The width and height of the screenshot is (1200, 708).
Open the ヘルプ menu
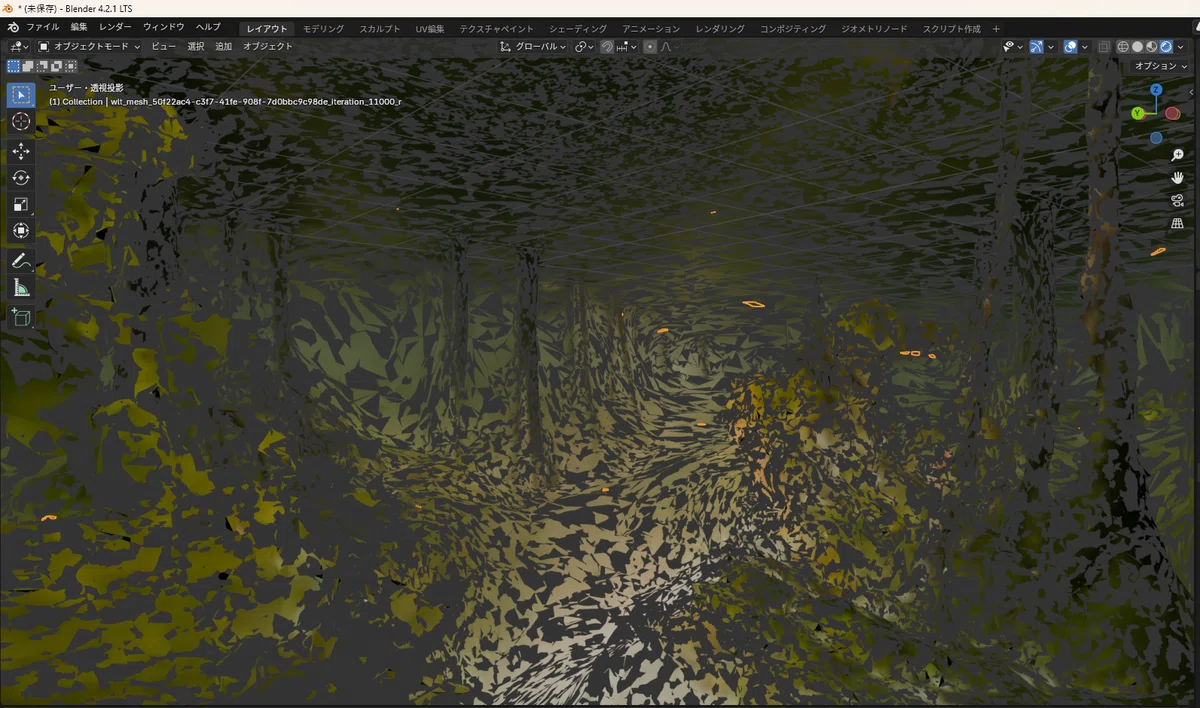[x=208, y=28]
